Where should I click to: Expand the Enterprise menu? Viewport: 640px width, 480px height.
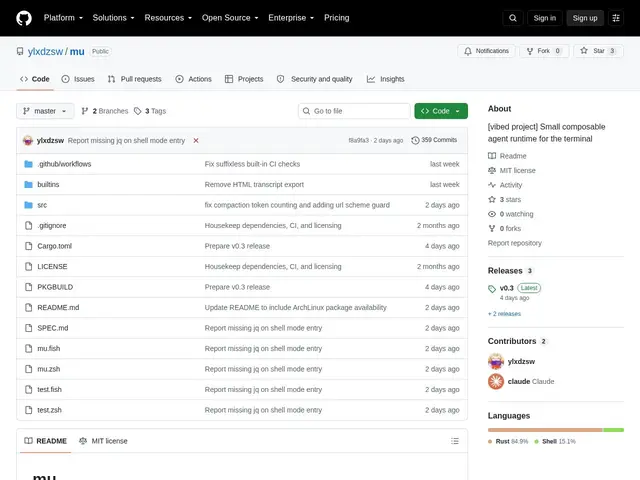pyautogui.click(x=291, y=18)
